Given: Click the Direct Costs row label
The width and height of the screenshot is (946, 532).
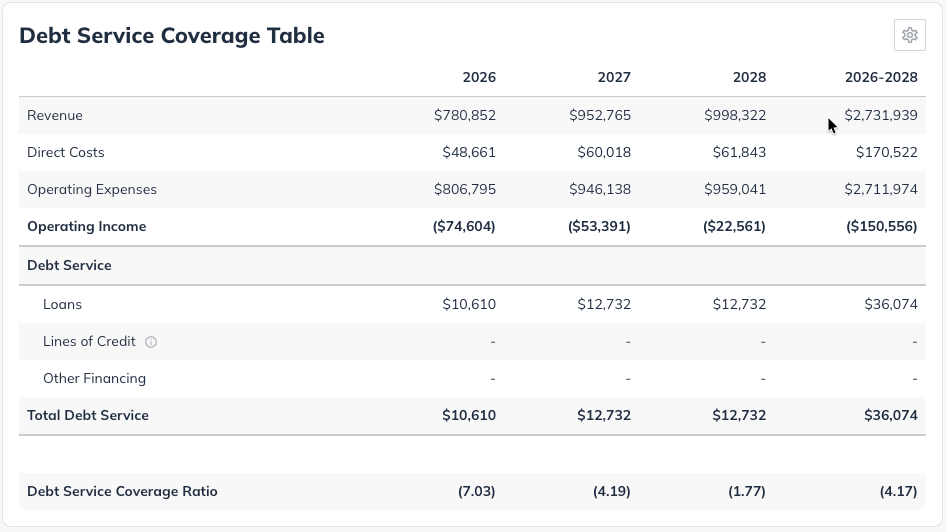Looking at the screenshot, I should [66, 152].
